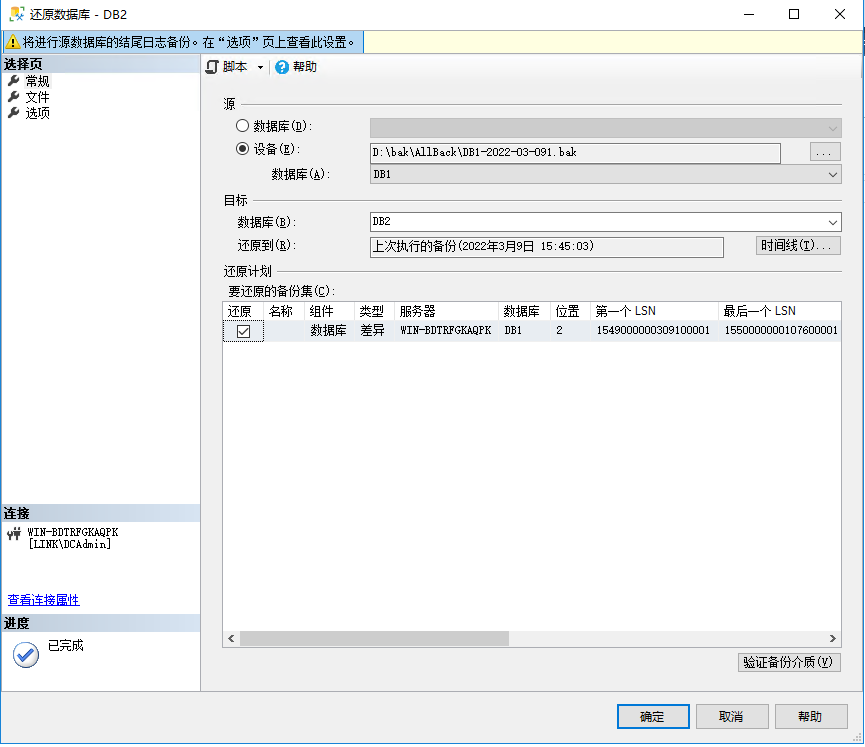
Task: Click the backup sets horizontal scrollbar
Action: (x=374, y=639)
